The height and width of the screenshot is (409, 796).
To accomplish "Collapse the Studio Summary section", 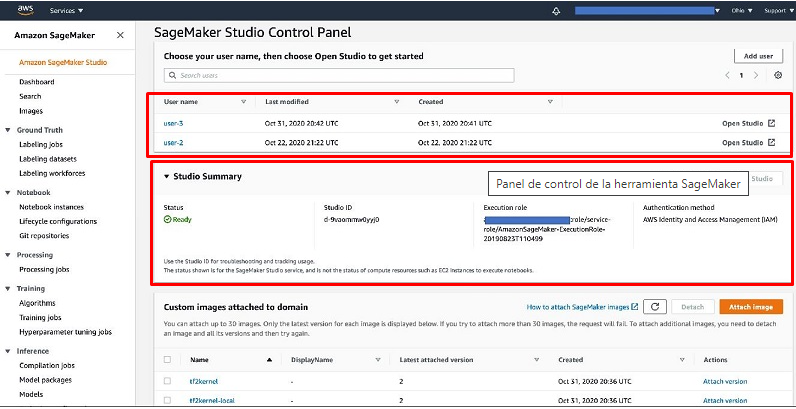I will 167,177.
